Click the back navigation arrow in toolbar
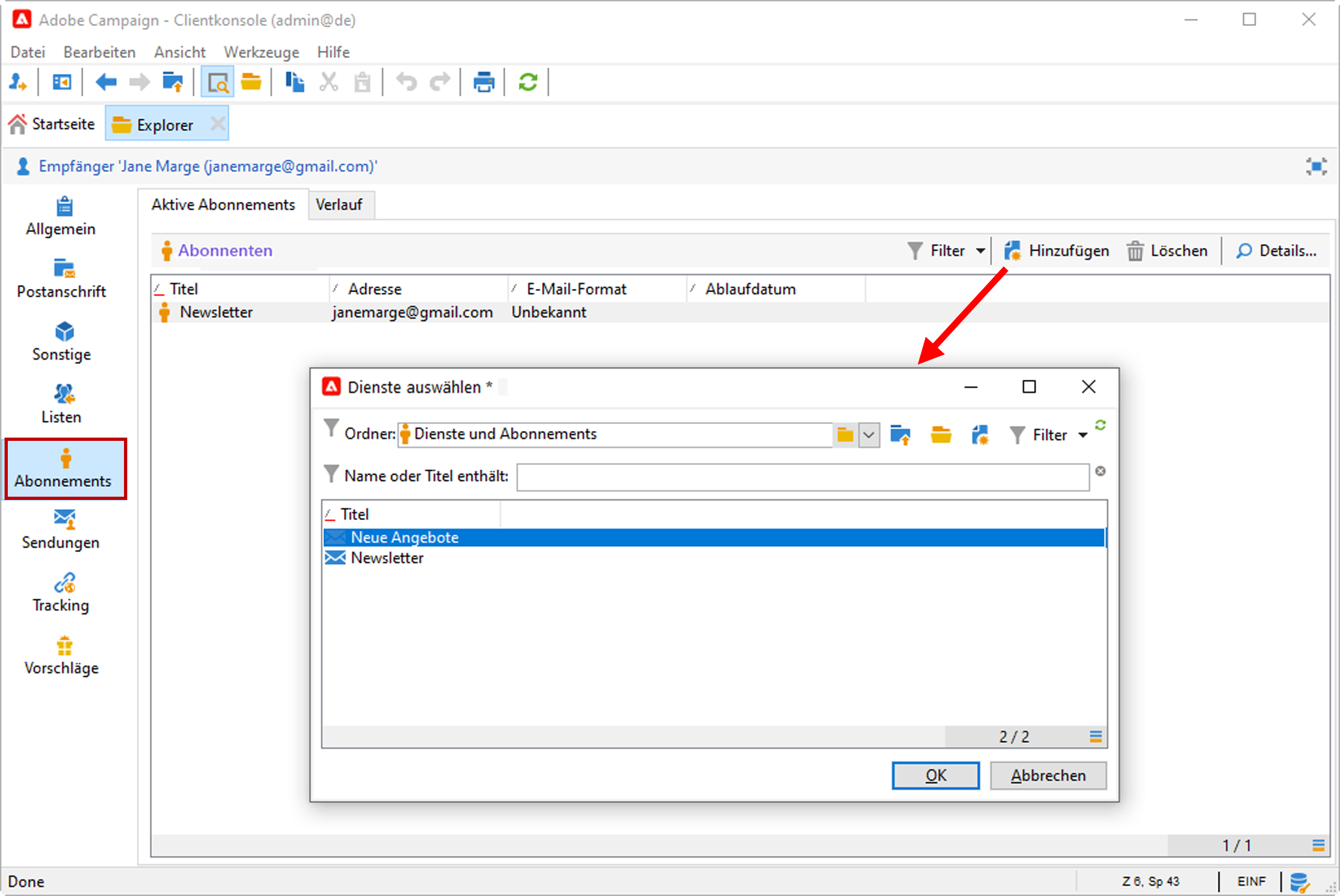1340x896 pixels. 106,82
